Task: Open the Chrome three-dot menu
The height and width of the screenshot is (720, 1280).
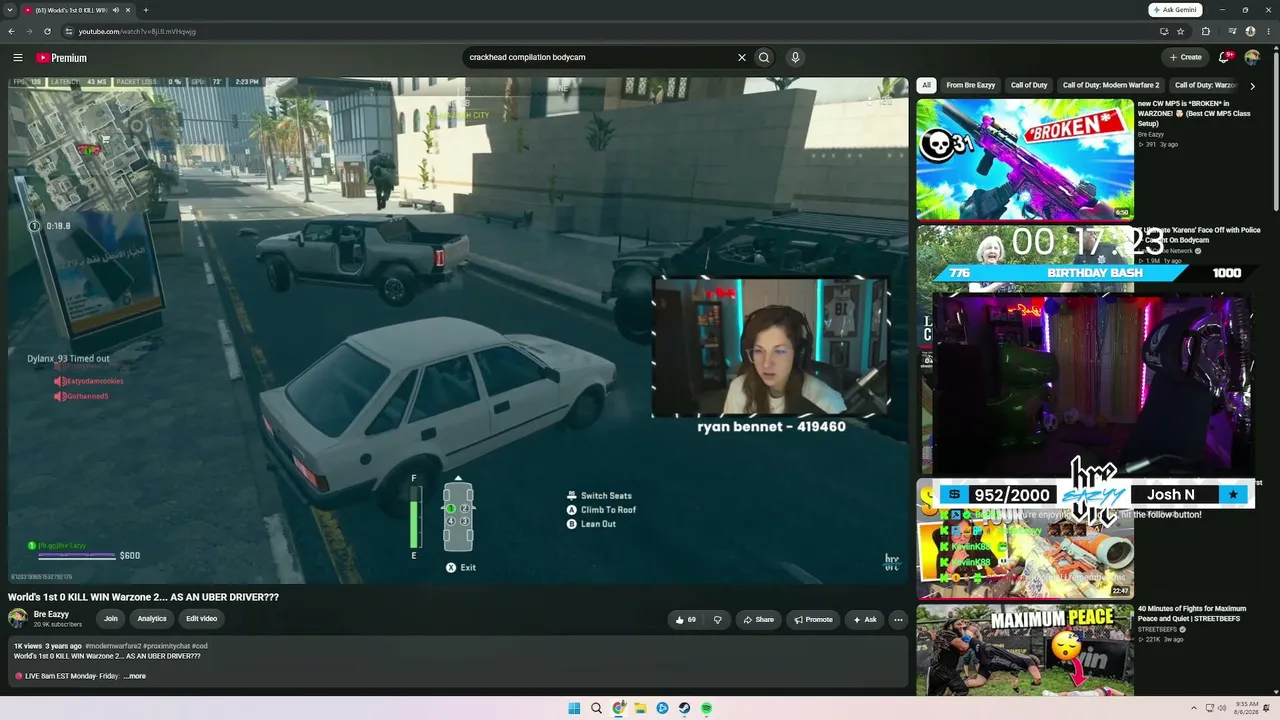Action: pyautogui.click(x=1268, y=32)
